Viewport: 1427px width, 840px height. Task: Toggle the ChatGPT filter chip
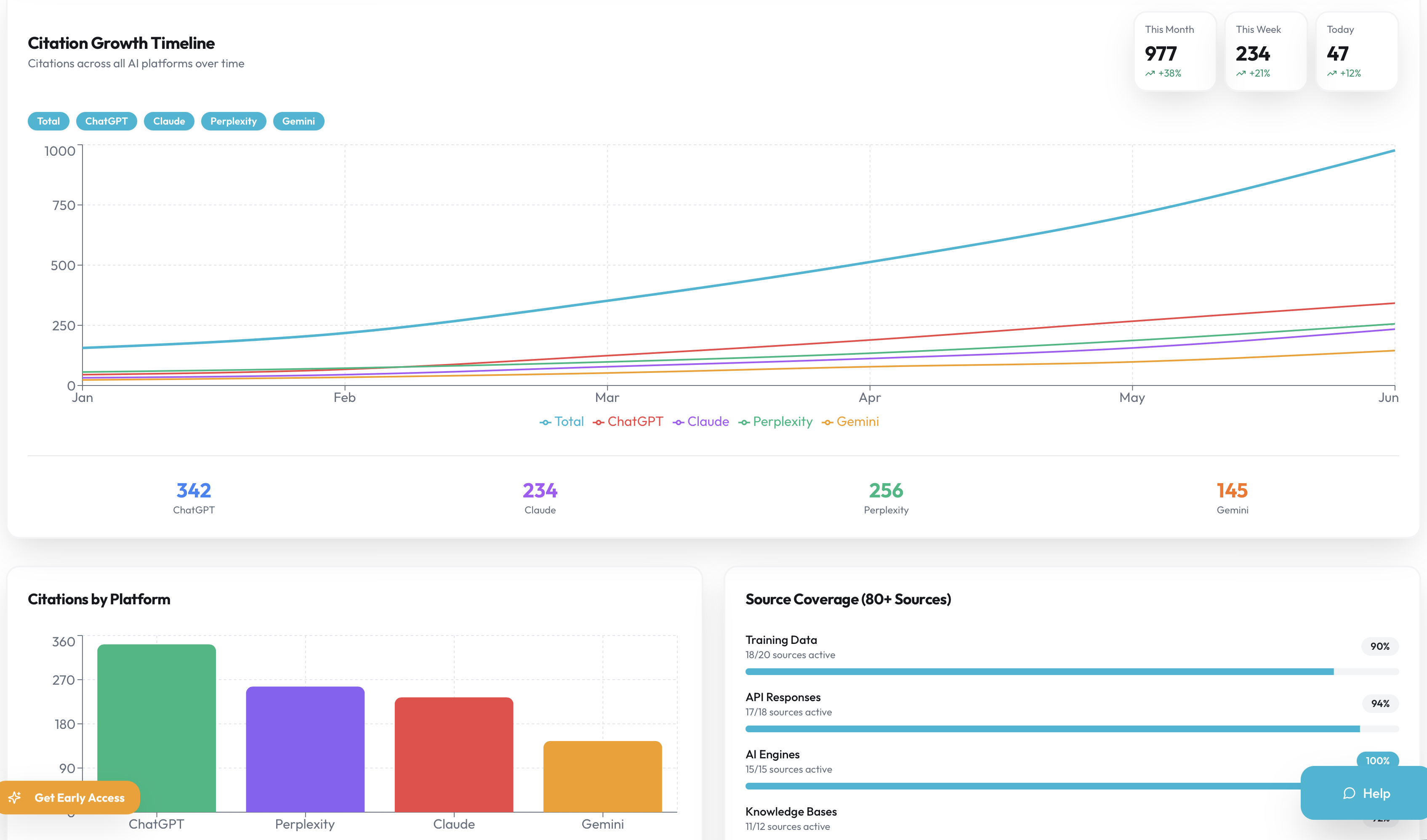pos(106,121)
